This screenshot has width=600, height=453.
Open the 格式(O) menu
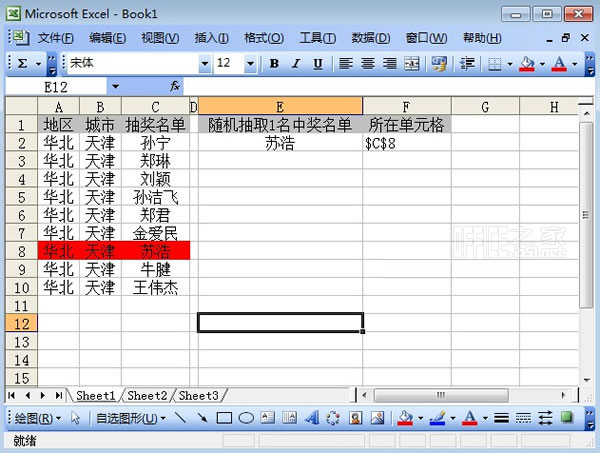click(x=263, y=38)
